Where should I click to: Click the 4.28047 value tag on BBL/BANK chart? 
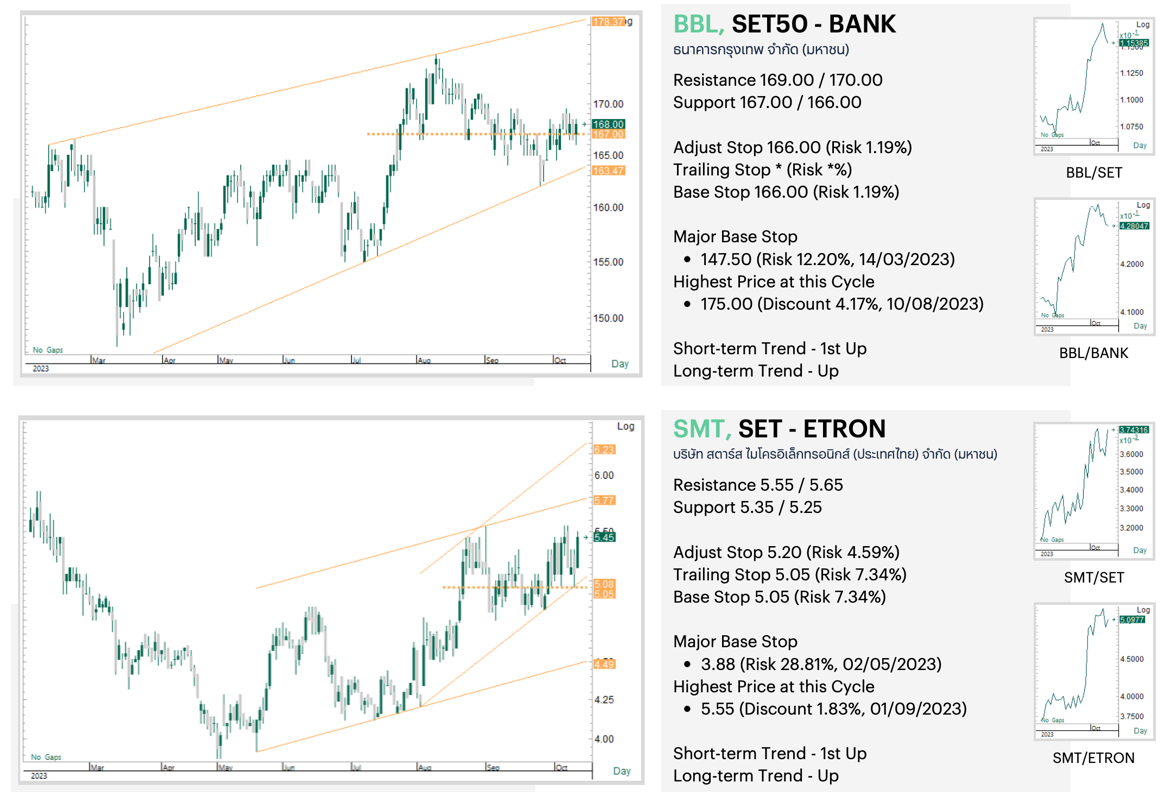[x=1133, y=225]
